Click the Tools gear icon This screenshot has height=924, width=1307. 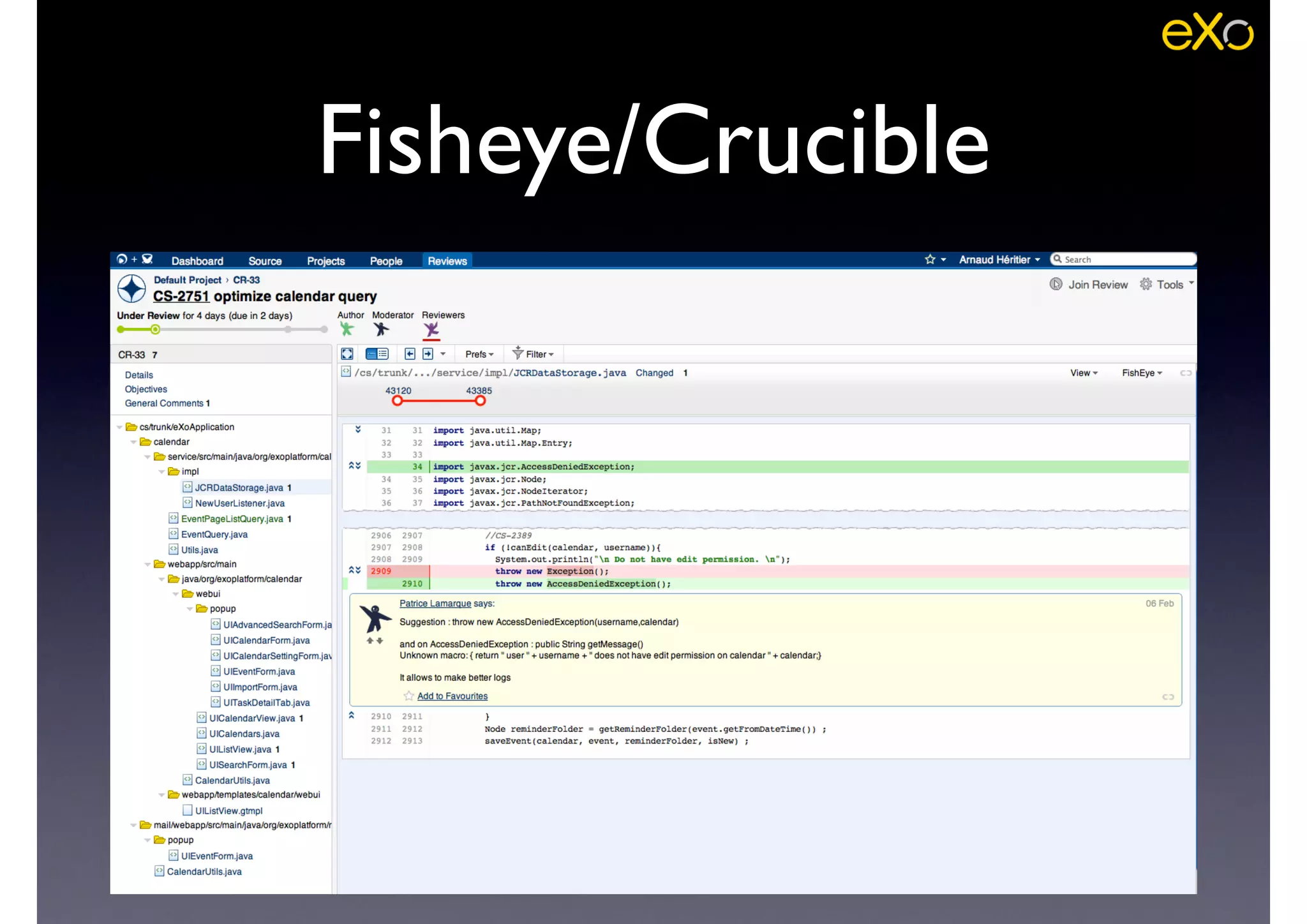(1146, 284)
